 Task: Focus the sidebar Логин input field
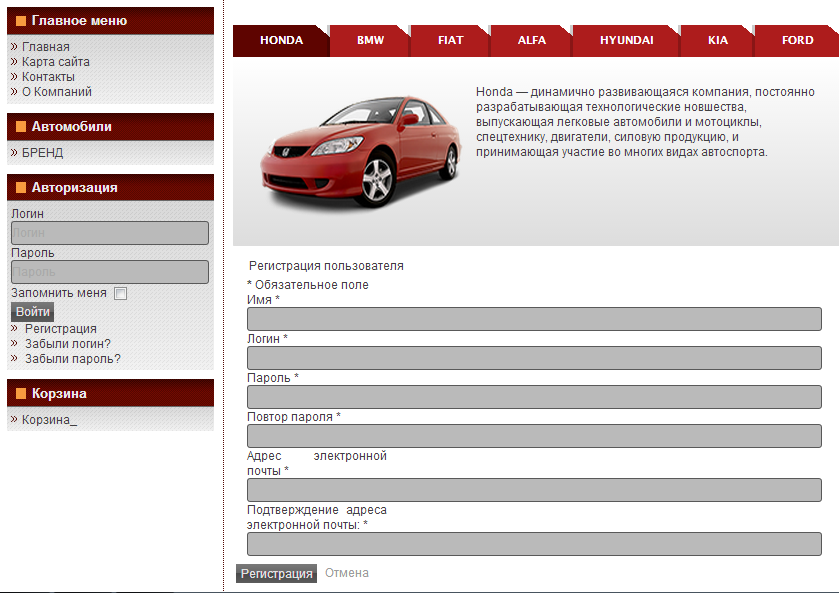click(x=110, y=233)
